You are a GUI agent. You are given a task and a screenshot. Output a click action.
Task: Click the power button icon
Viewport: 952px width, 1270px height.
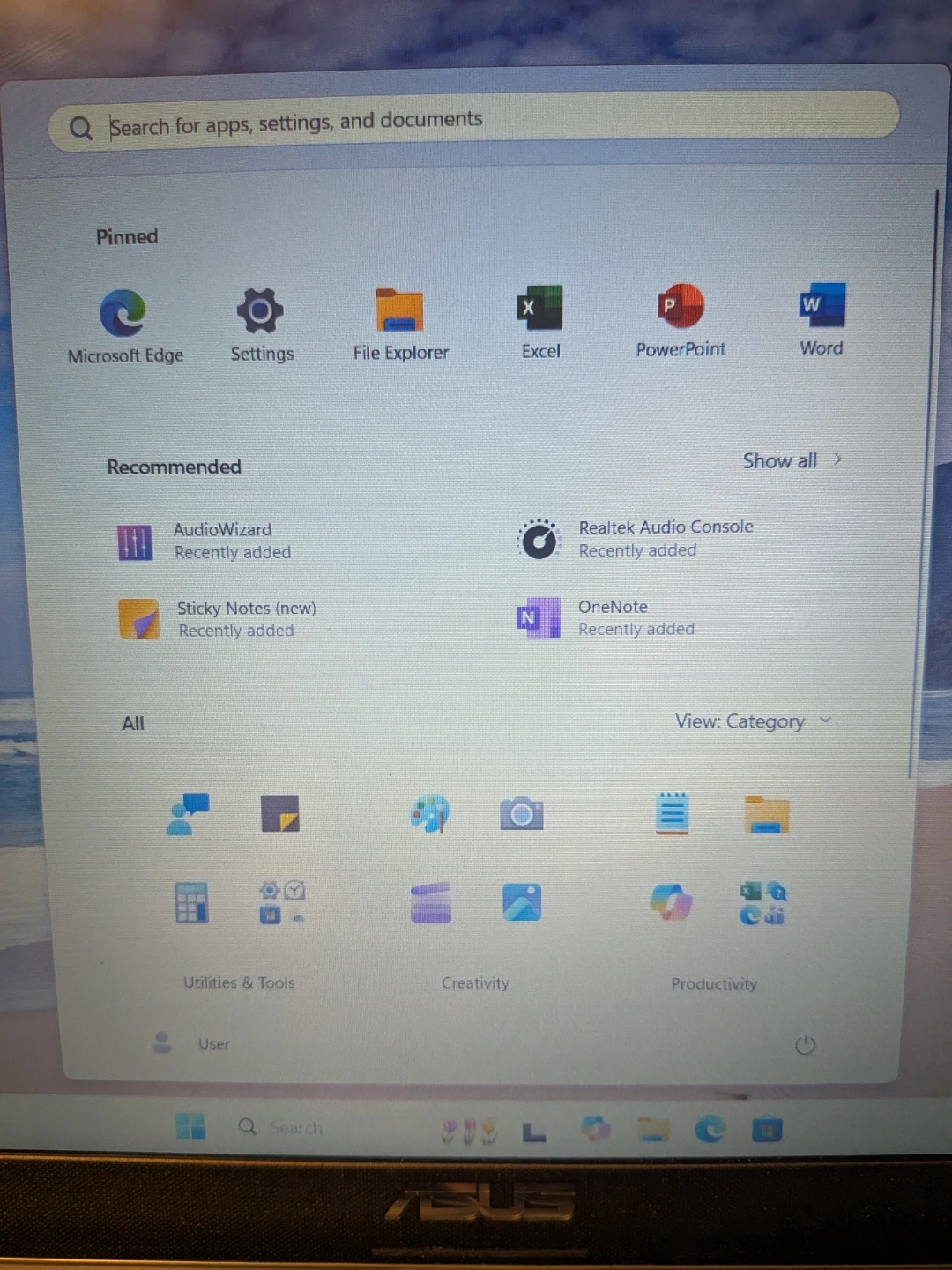pyautogui.click(x=805, y=1046)
